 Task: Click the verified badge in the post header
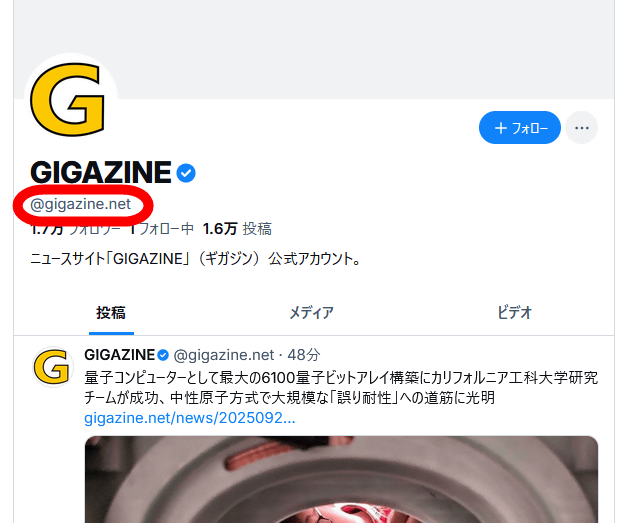pos(163,355)
